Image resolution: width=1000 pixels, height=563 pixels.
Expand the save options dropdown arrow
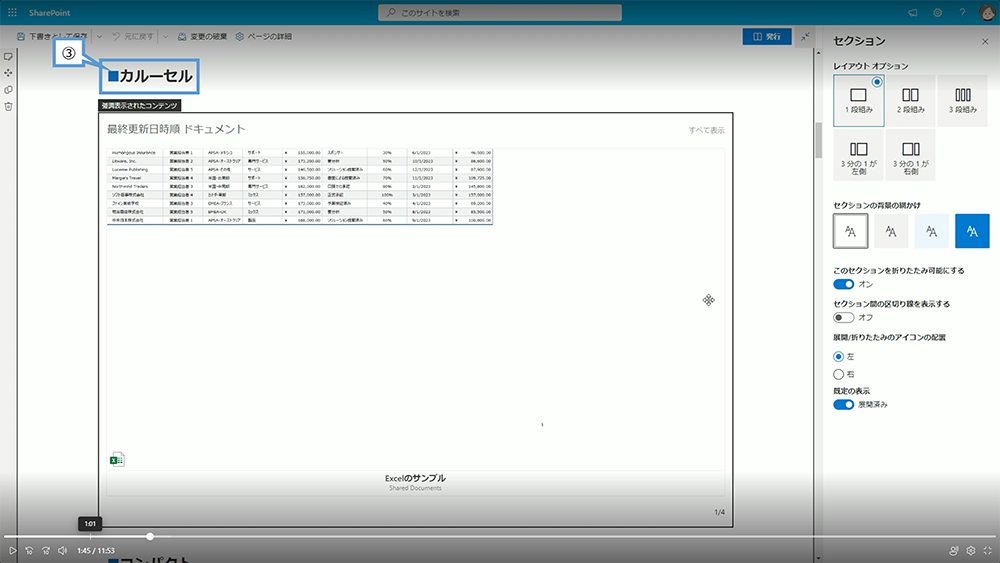[99, 36]
